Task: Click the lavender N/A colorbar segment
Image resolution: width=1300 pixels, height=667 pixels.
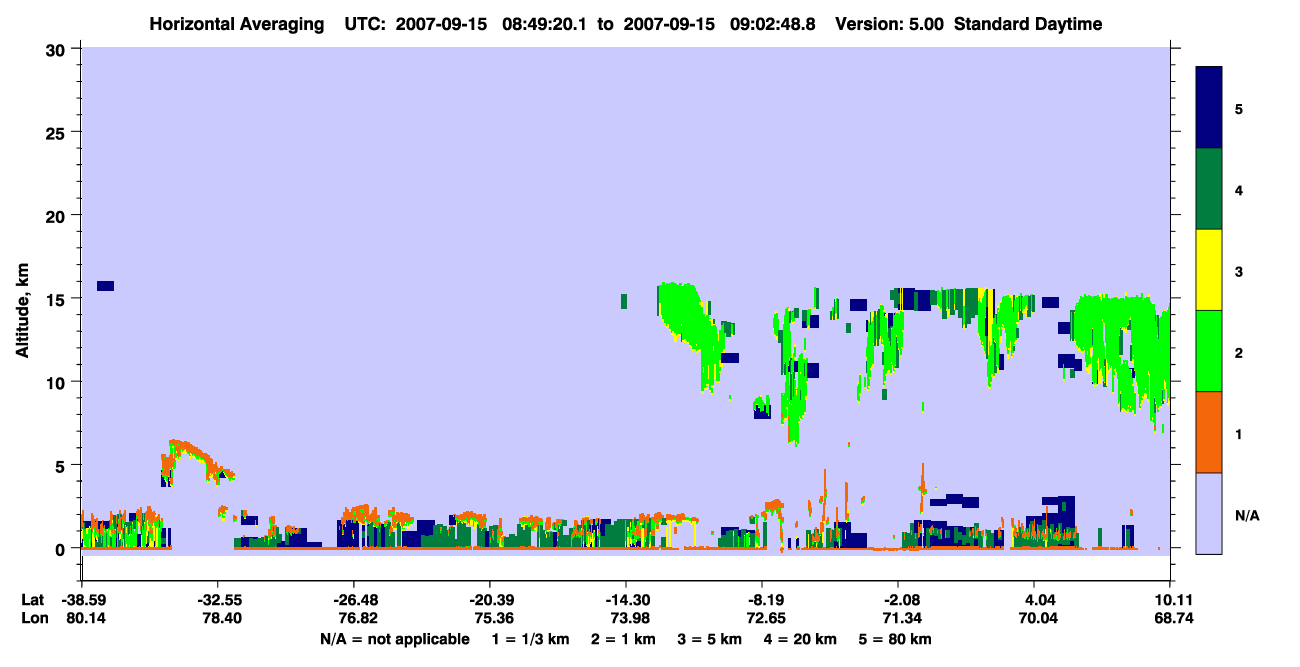Action: (1209, 513)
